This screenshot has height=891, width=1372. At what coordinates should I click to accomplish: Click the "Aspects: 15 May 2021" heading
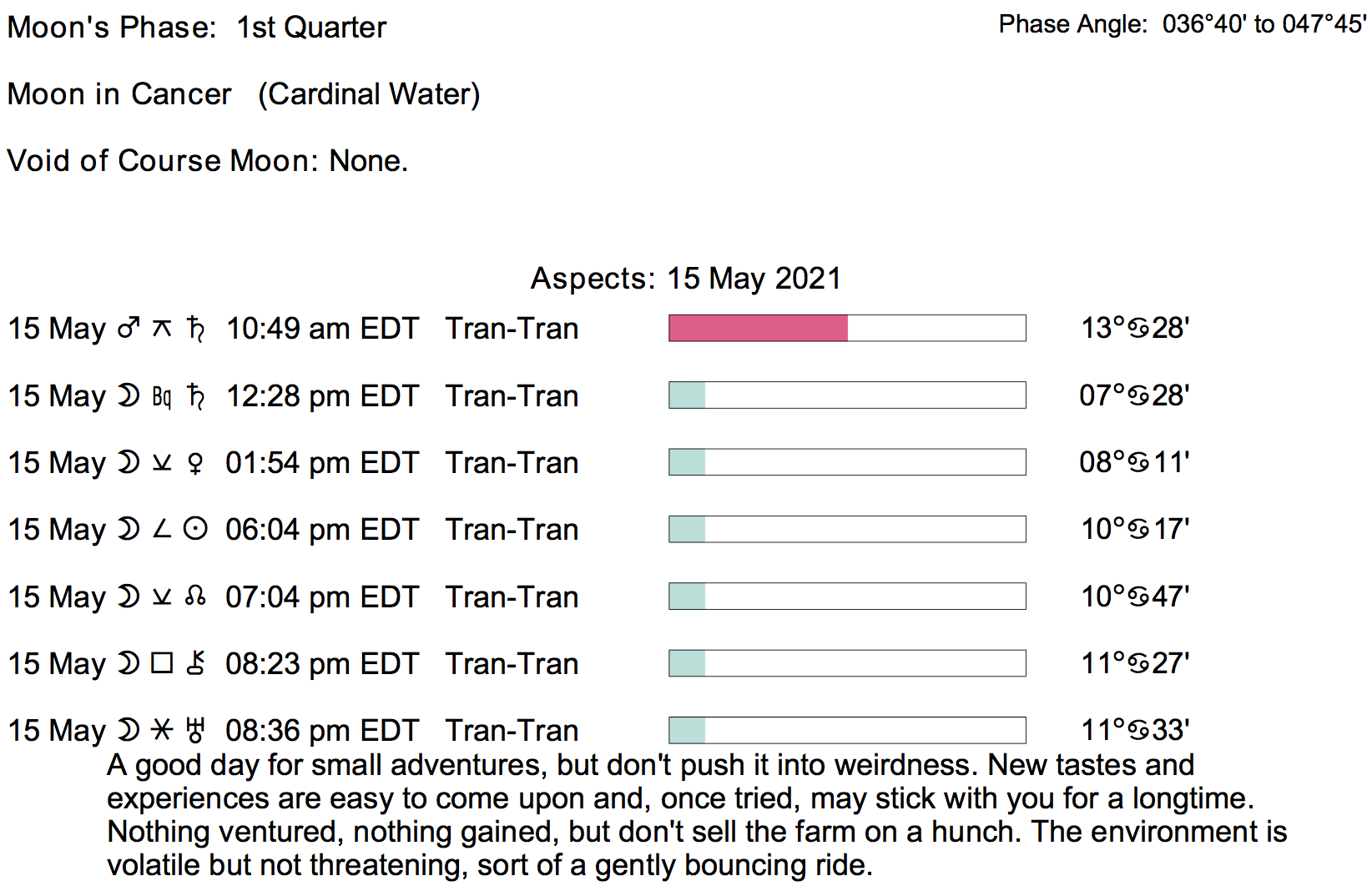[686, 279]
